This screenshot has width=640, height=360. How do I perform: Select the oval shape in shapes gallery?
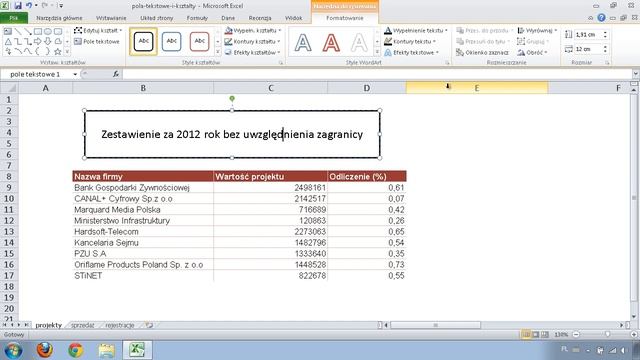48,31
